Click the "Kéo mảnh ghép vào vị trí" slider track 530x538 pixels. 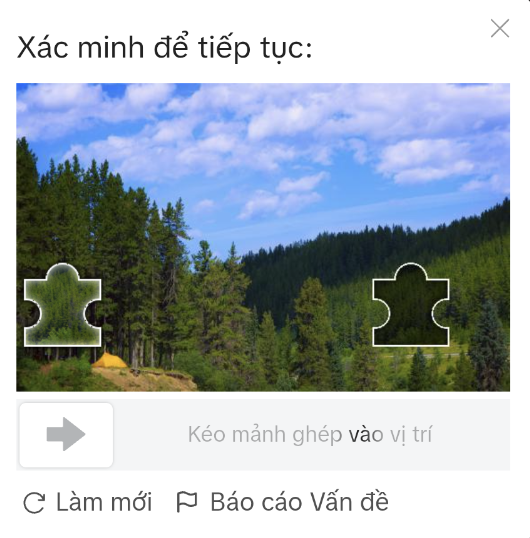(x=263, y=435)
